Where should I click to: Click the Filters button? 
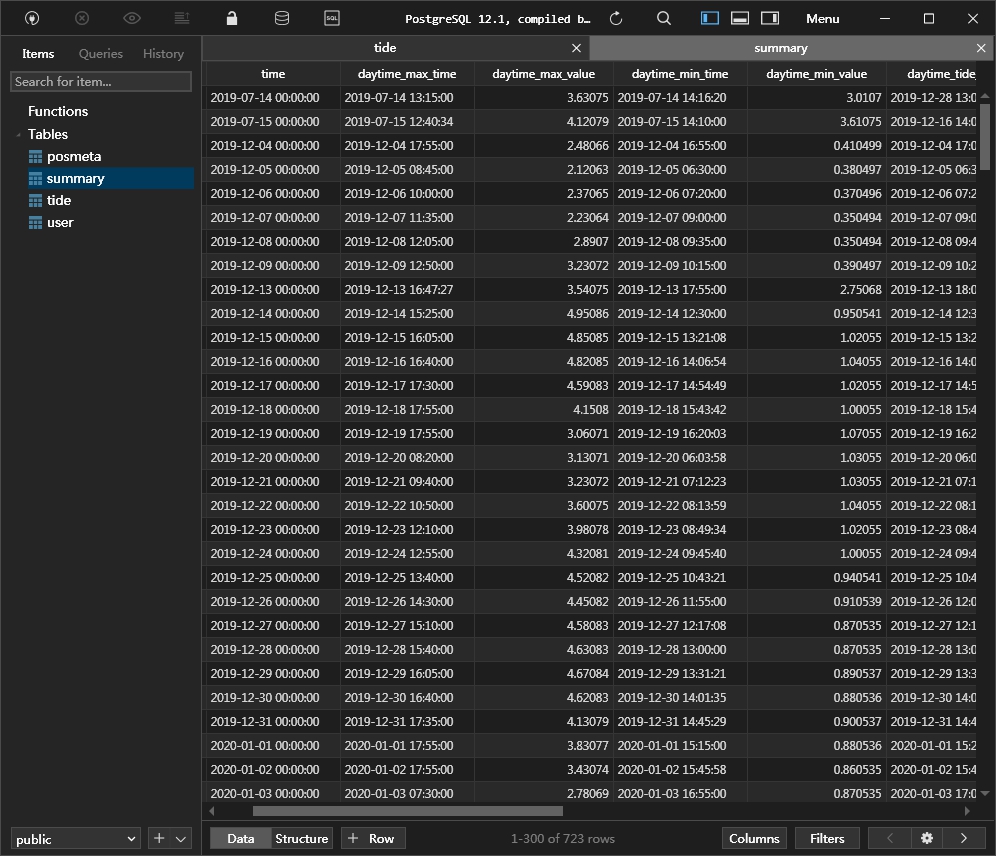coord(827,838)
